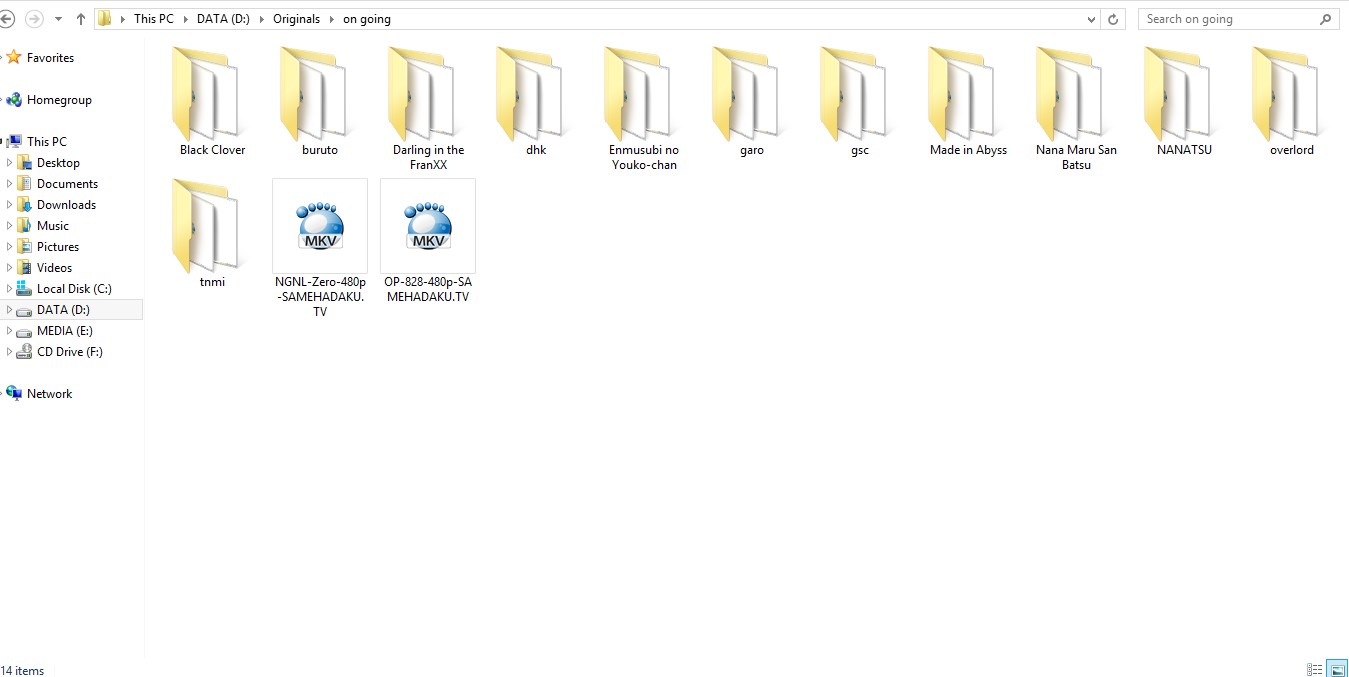Select the gsc folder
The height and width of the screenshot is (677, 1349).
tap(860, 102)
